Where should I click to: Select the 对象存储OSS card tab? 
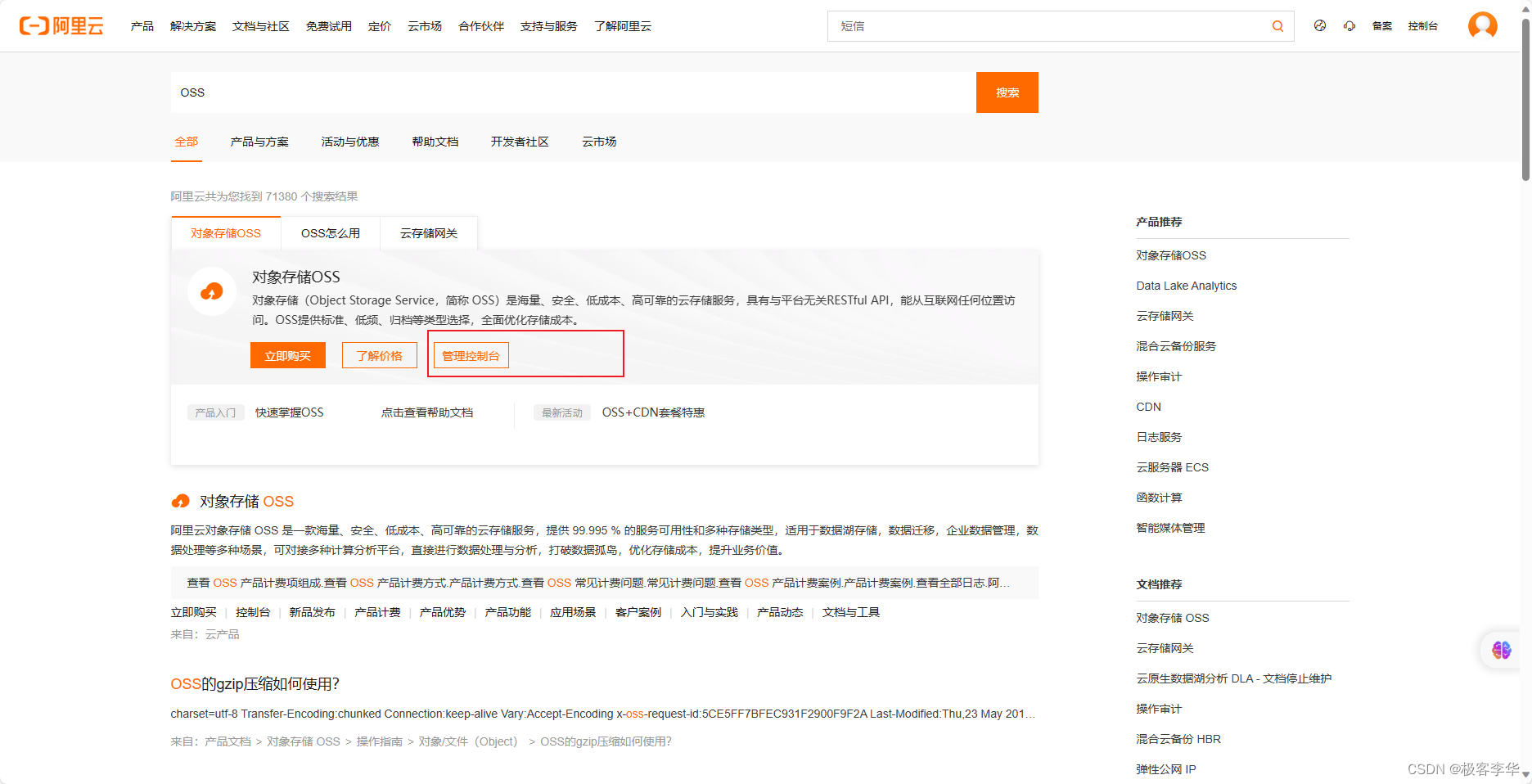(226, 233)
